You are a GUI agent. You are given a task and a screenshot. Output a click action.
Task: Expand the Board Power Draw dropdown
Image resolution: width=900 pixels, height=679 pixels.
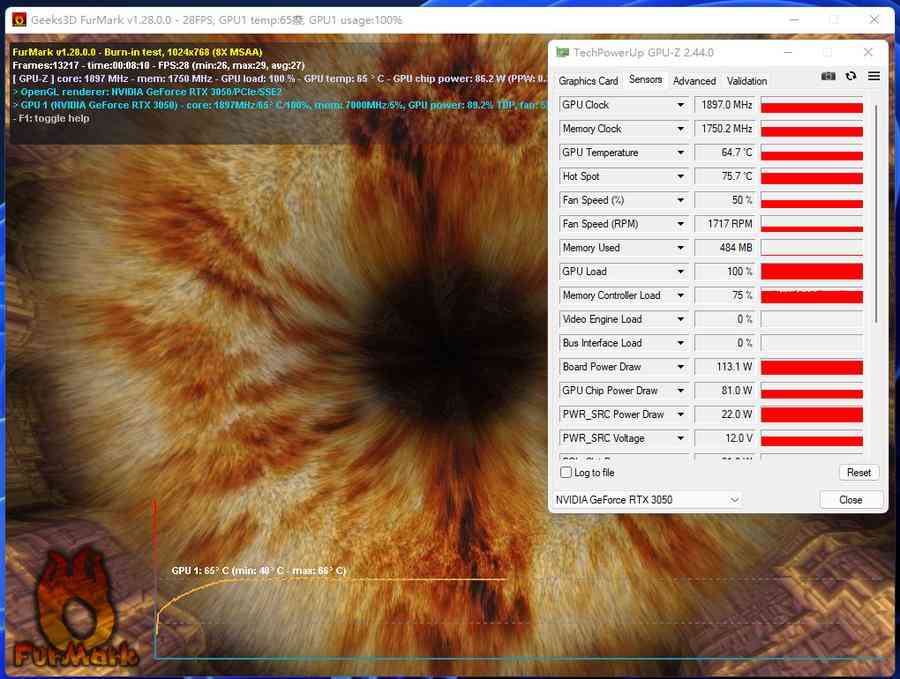tap(681, 367)
